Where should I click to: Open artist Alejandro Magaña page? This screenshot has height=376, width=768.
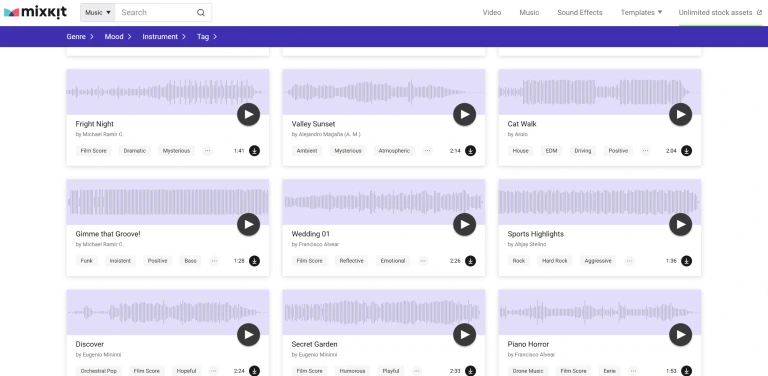(x=330, y=134)
